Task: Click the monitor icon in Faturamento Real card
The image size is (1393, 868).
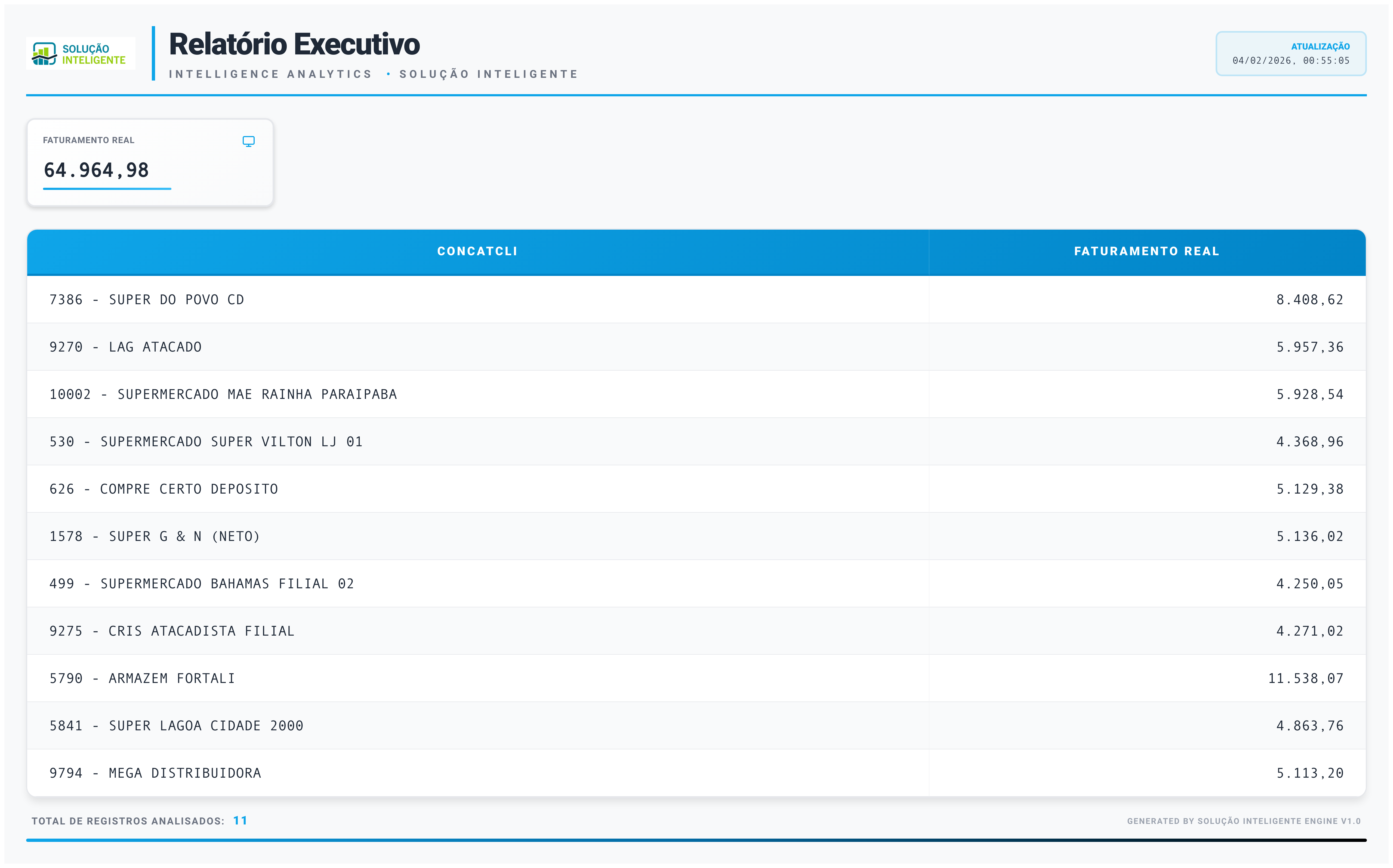Action: point(248,141)
